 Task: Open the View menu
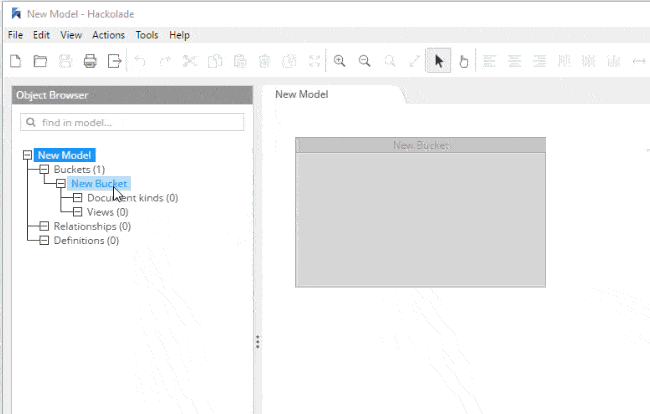point(71,35)
